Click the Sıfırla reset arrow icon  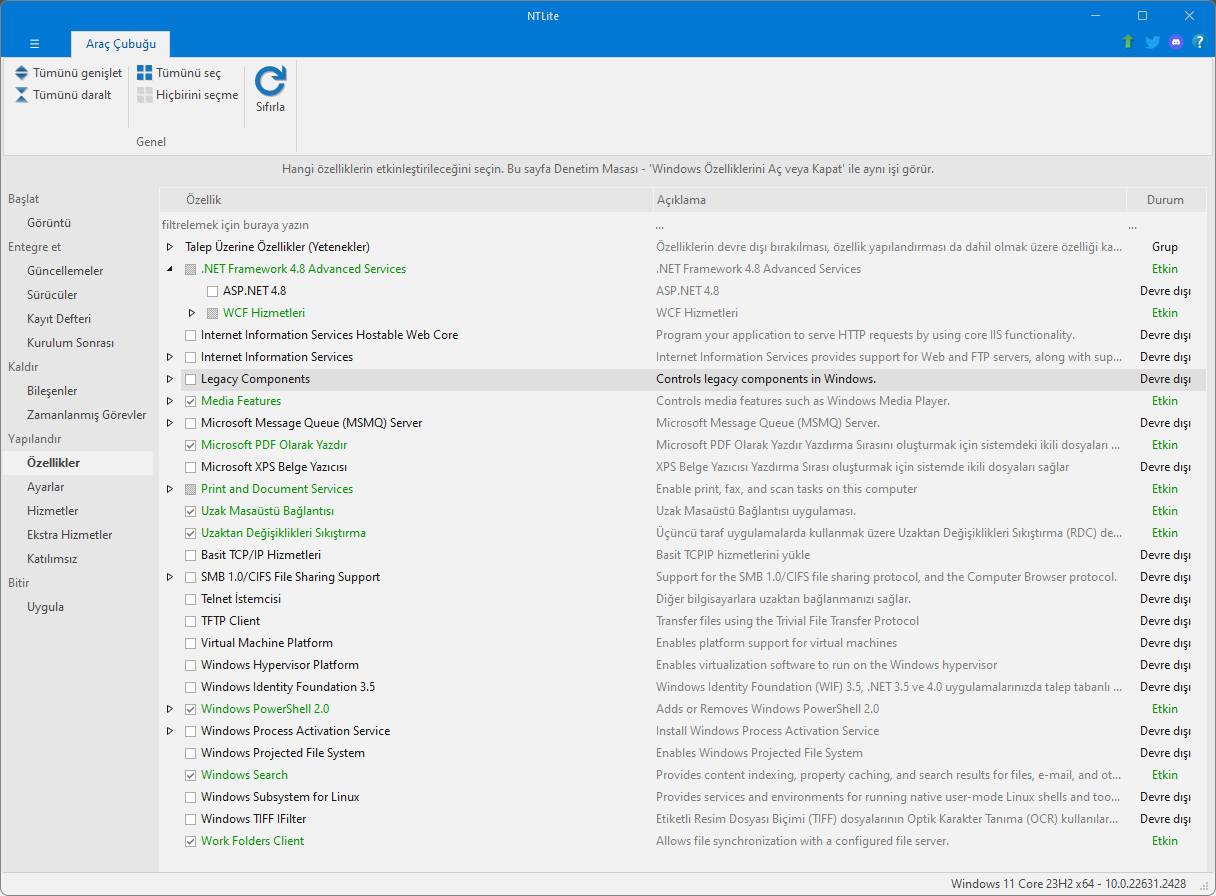(x=270, y=81)
